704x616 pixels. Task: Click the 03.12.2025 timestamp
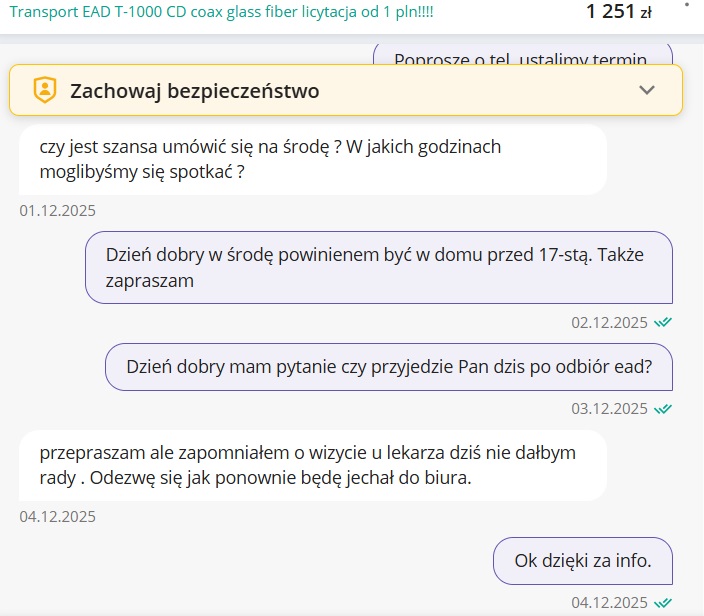[x=609, y=408]
